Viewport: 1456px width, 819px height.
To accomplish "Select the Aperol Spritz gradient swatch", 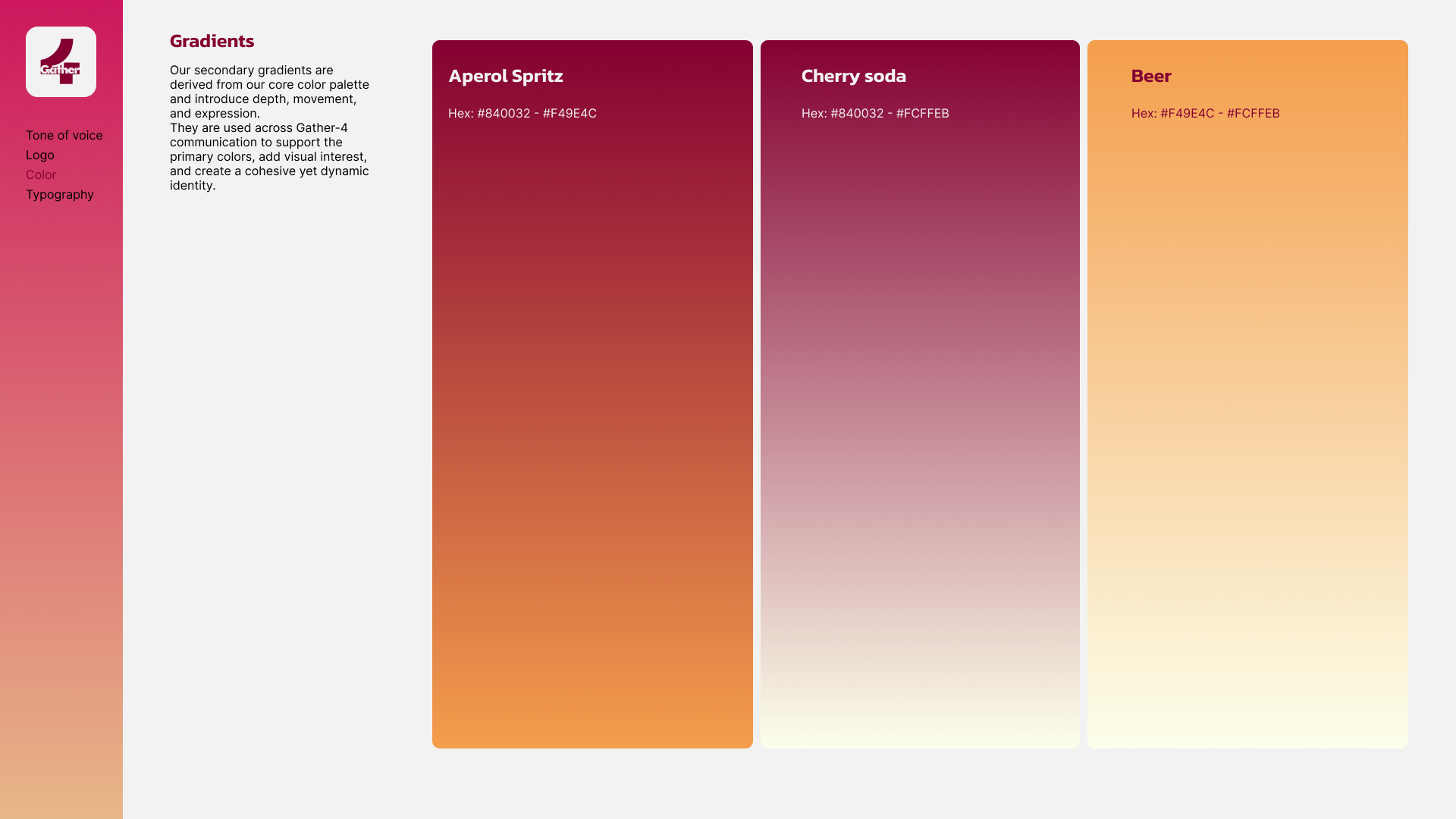I will (x=592, y=394).
